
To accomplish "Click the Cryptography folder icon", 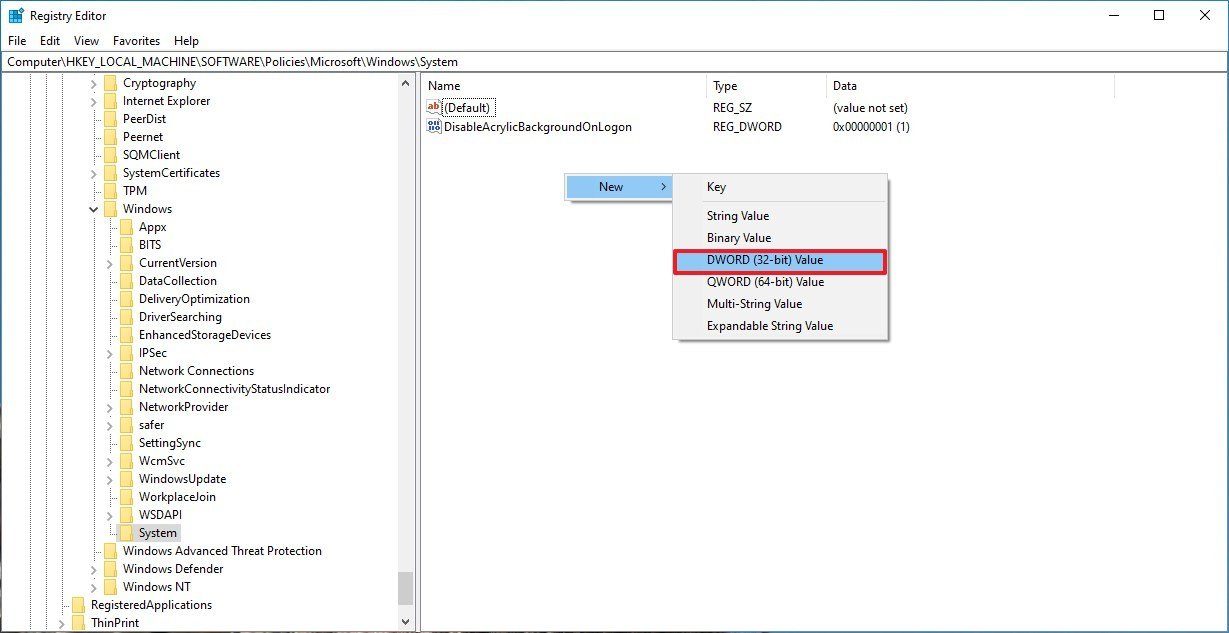I will (110, 83).
